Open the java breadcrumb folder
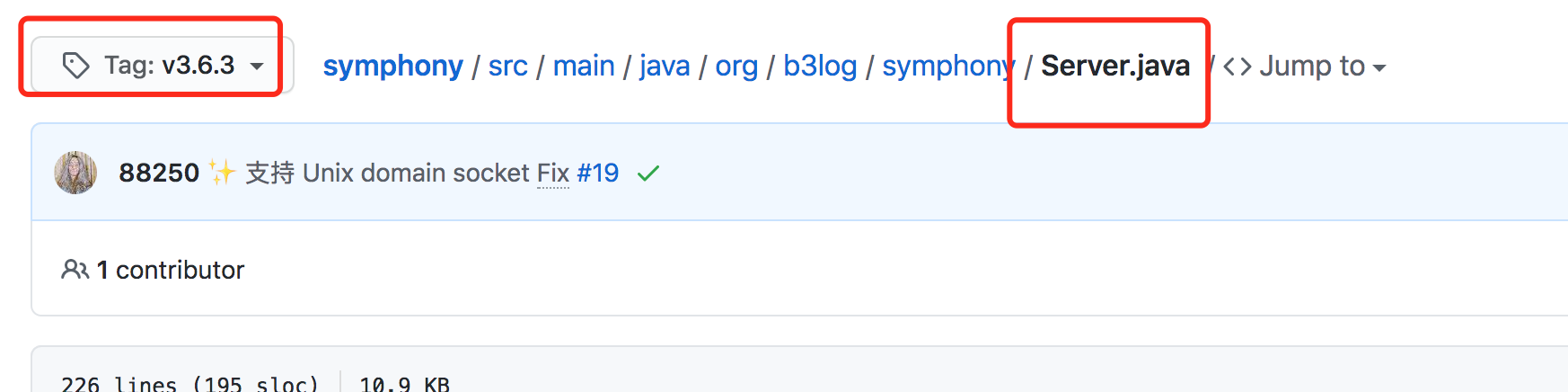 (x=665, y=66)
